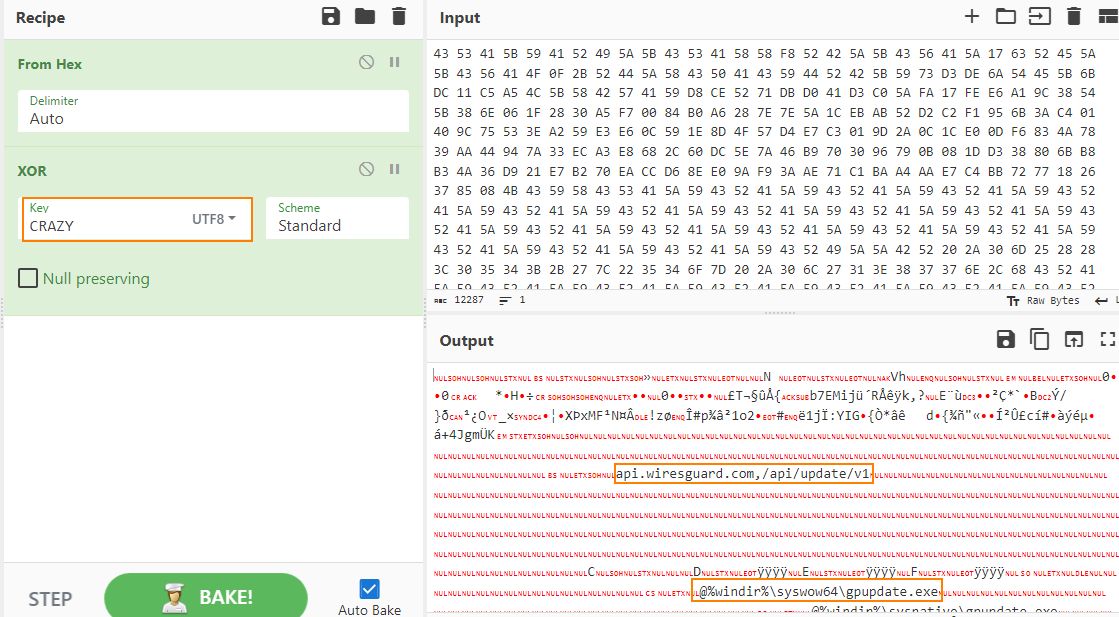The height and width of the screenshot is (617, 1119).
Task: Set a breakpoint on the XOR operation
Action: (x=394, y=169)
